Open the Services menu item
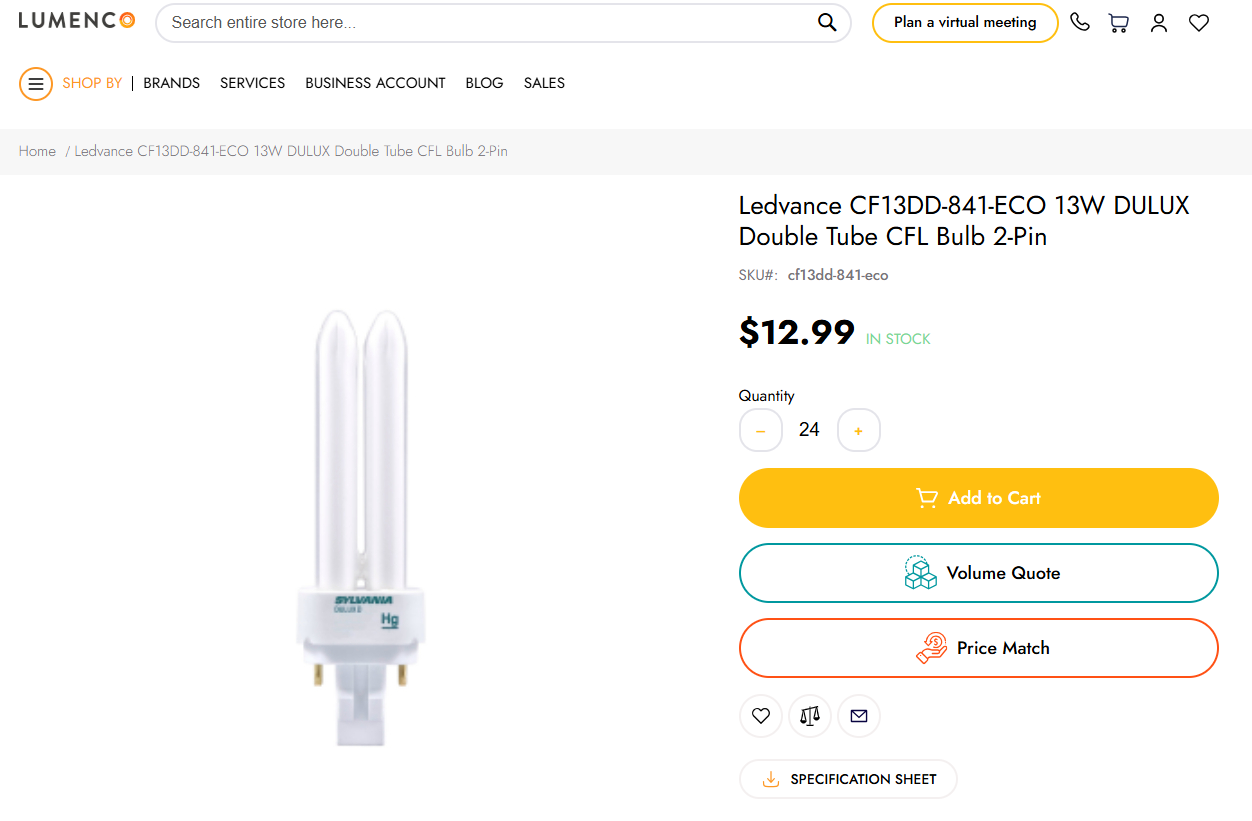 (x=252, y=83)
